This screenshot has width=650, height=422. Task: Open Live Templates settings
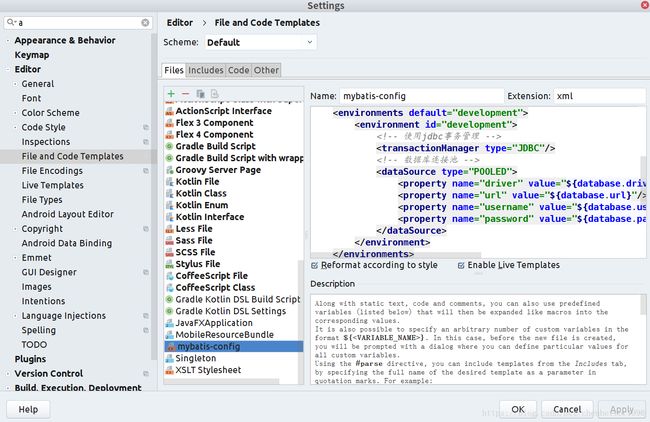tap(53, 185)
